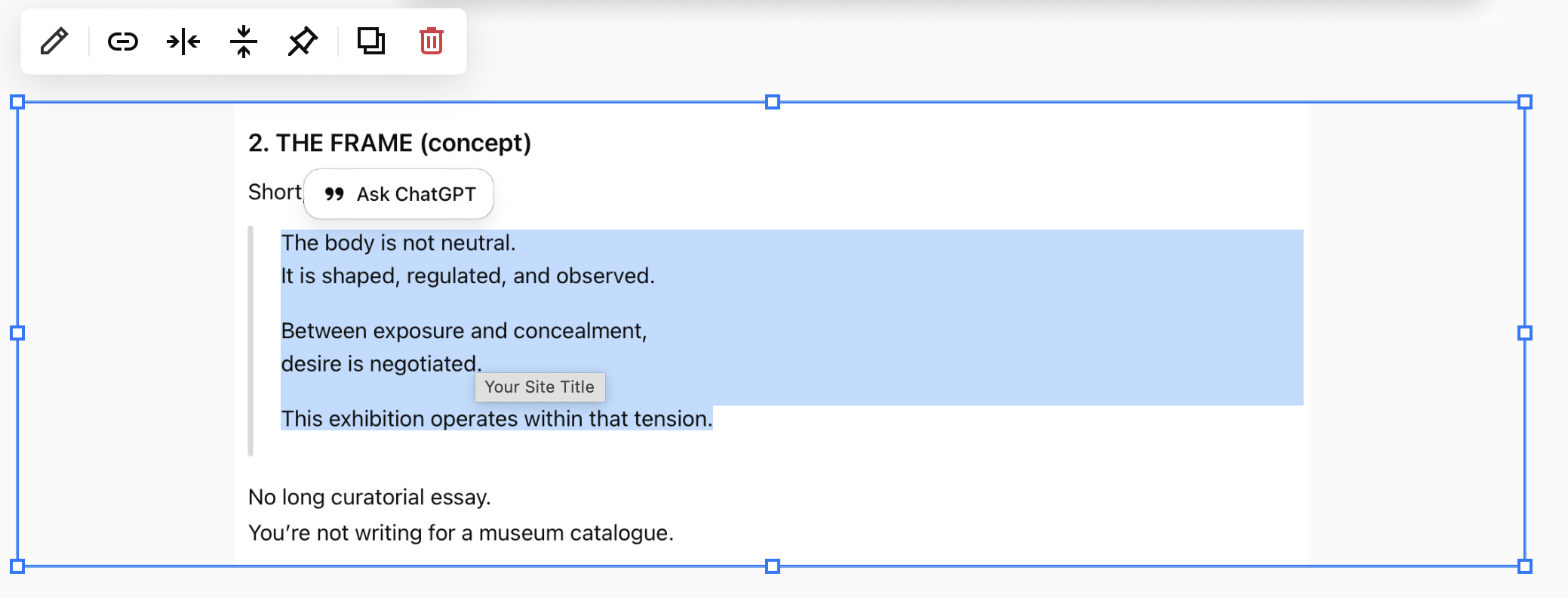This screenshot has width=1568, height=598.
Task: Click "This exhibition operates within that tension." text
Action: point(497,419)
